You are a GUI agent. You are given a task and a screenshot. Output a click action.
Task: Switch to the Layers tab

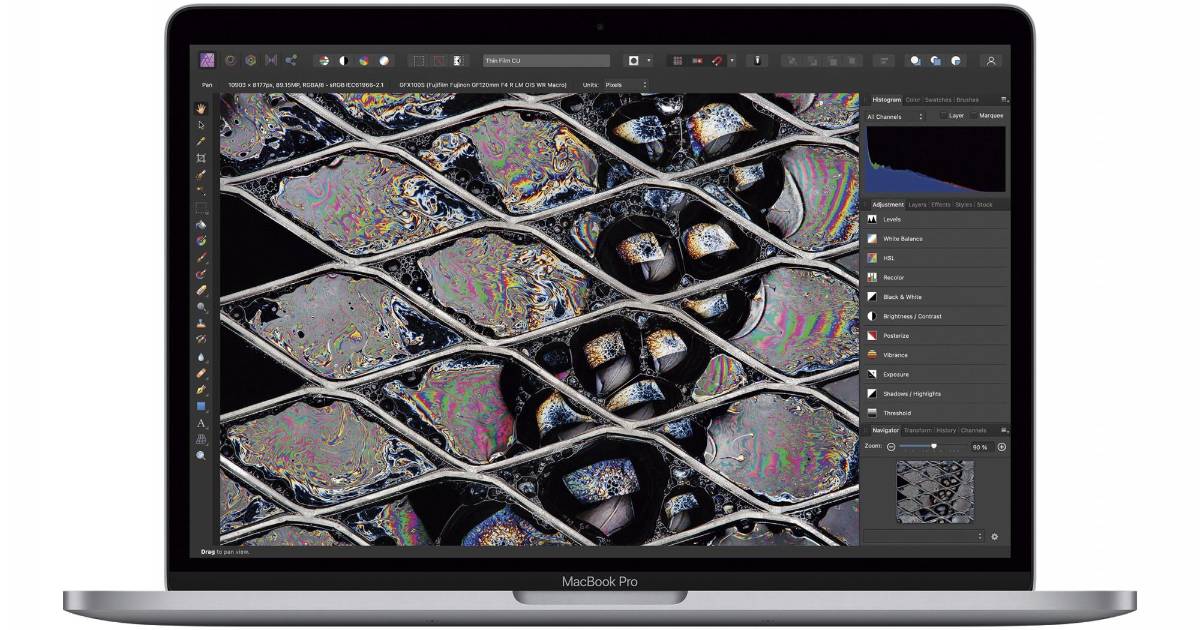[x=917, y=205]
